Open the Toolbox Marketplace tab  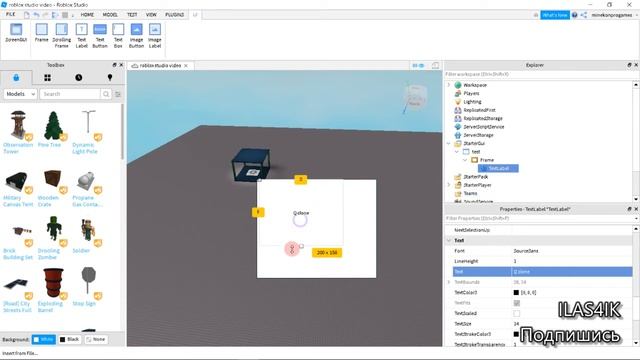pyautogui.click(x=16, y=78)
